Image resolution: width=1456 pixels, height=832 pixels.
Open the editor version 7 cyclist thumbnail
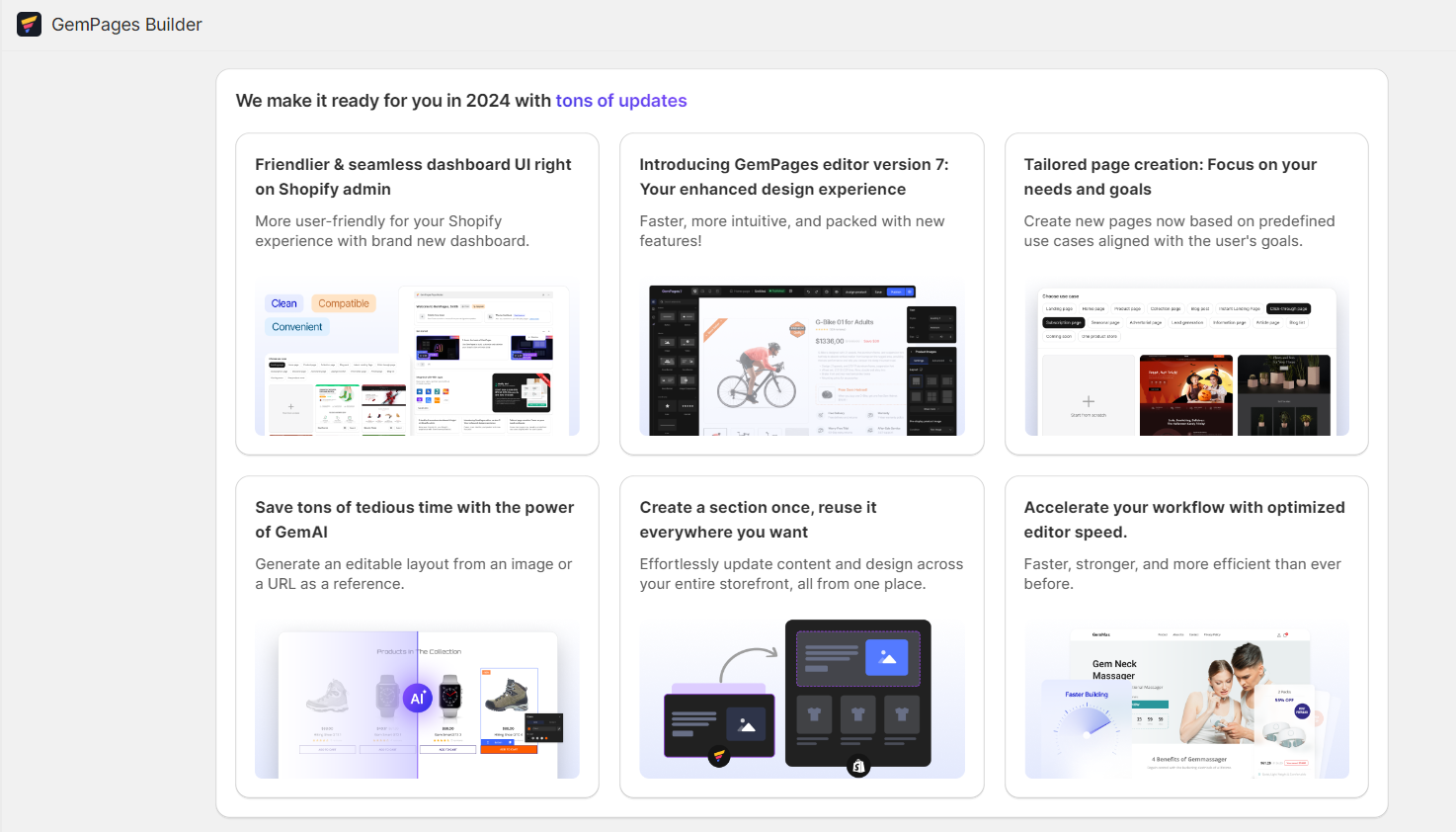[x=802, y=359]
